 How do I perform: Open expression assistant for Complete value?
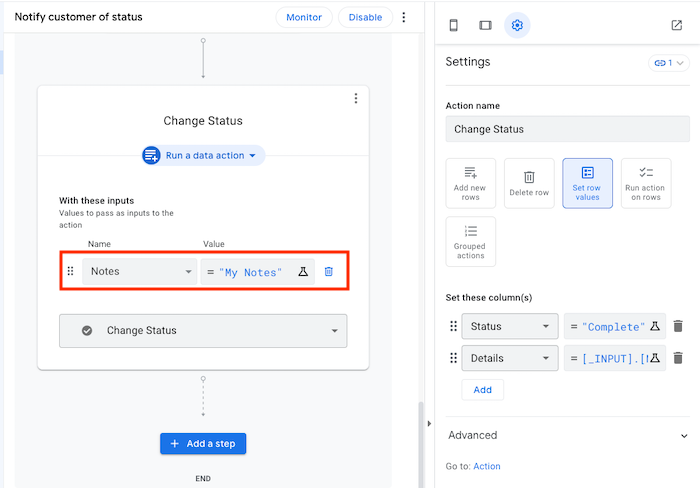(655, 326)
